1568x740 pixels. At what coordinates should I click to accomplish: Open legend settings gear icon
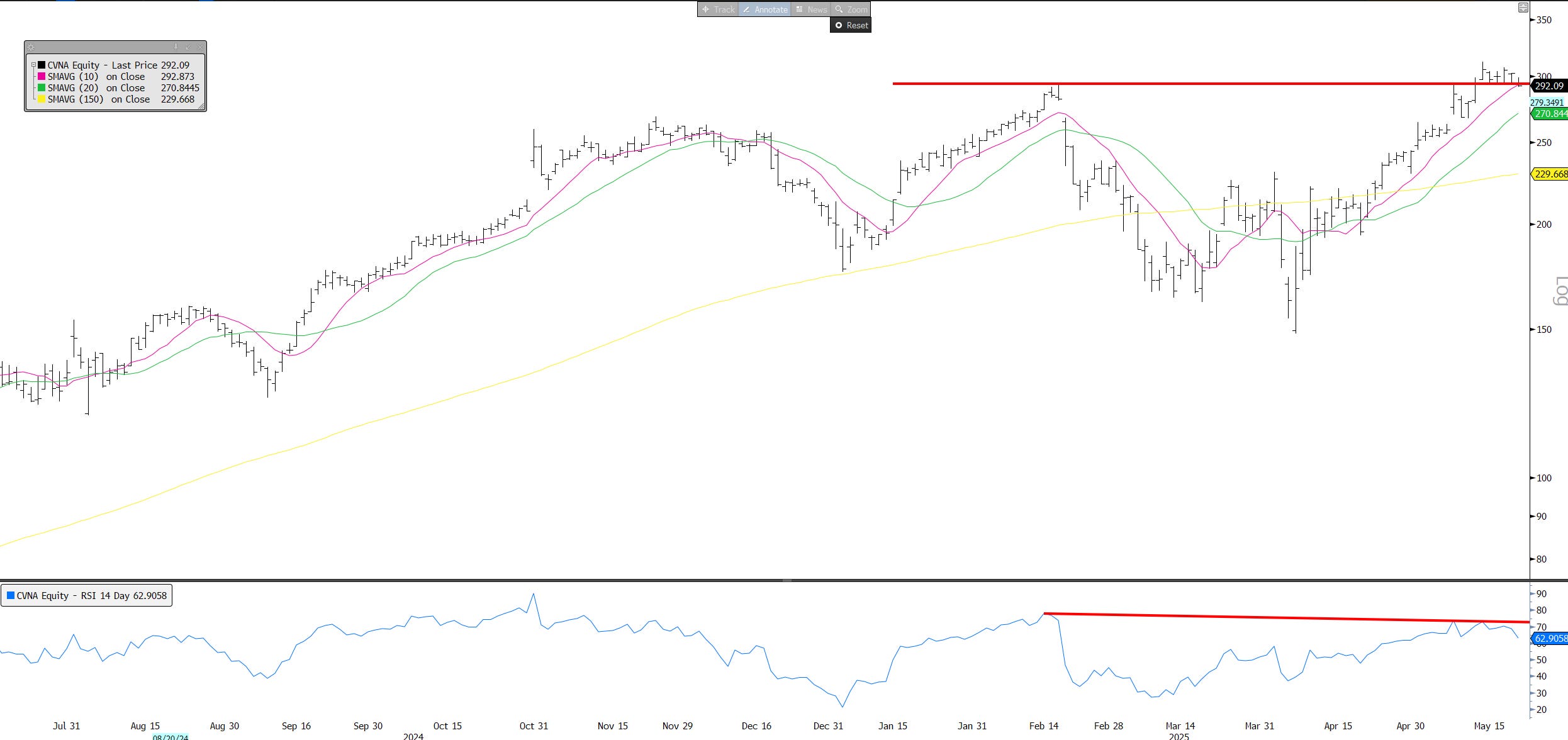(x=31, y=47)
